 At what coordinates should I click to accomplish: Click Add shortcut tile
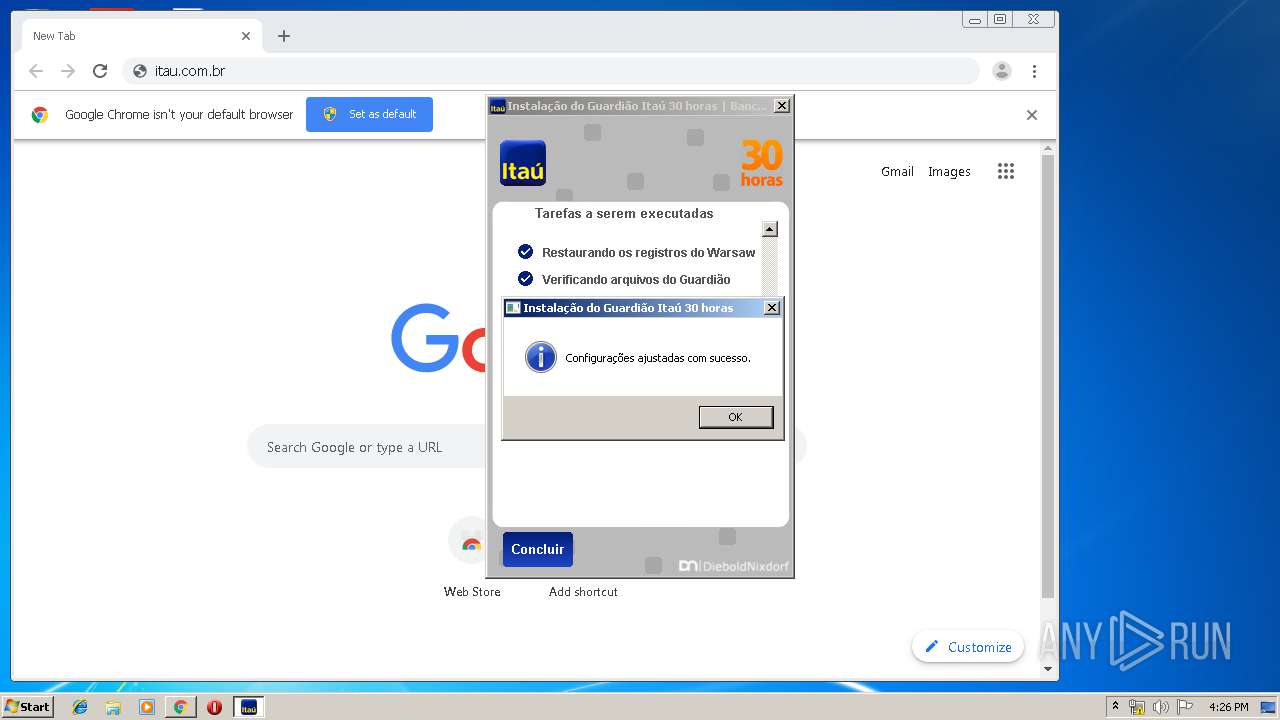point(583,591)
